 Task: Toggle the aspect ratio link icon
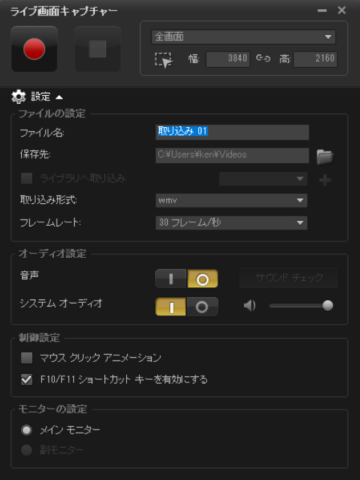click(x=263, y=59)
